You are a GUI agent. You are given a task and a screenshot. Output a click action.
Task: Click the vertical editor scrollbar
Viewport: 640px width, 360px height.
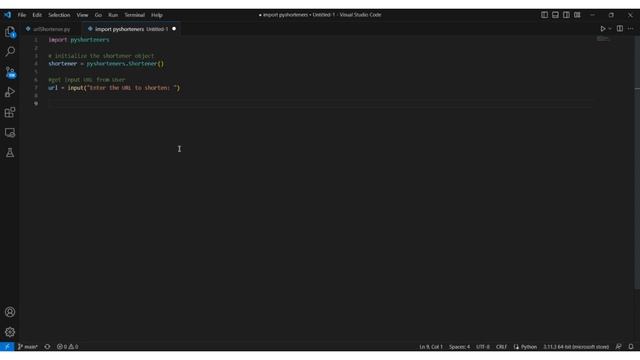click(637, 163)
